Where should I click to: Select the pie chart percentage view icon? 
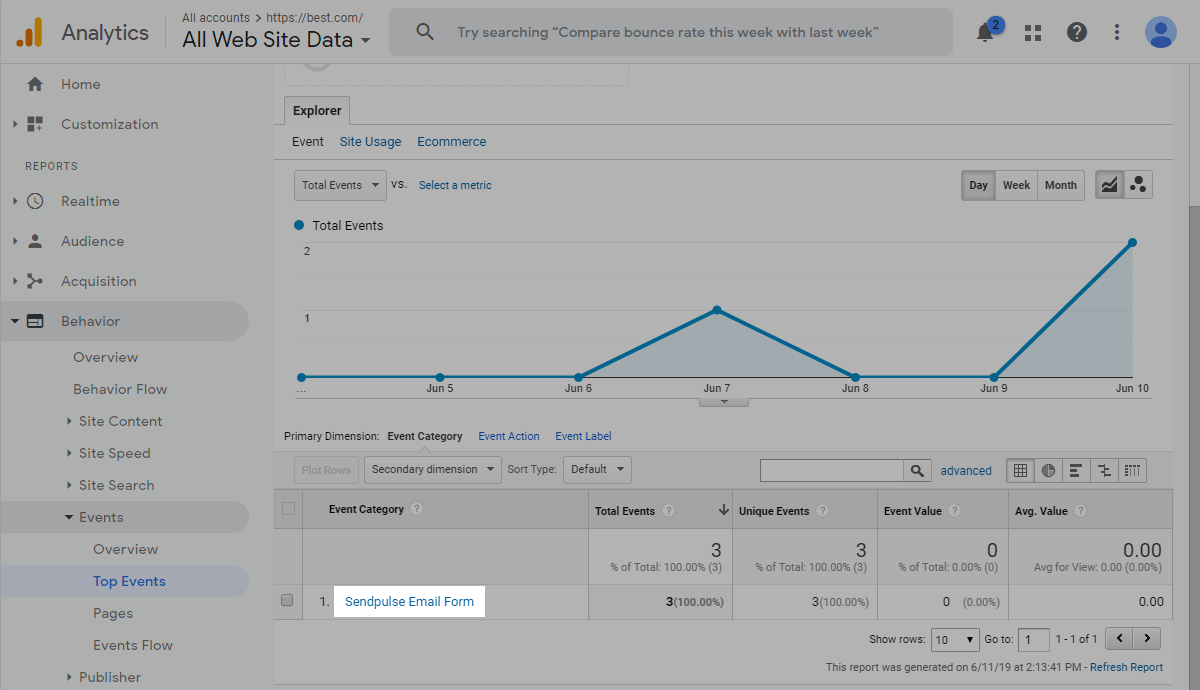1048,470
